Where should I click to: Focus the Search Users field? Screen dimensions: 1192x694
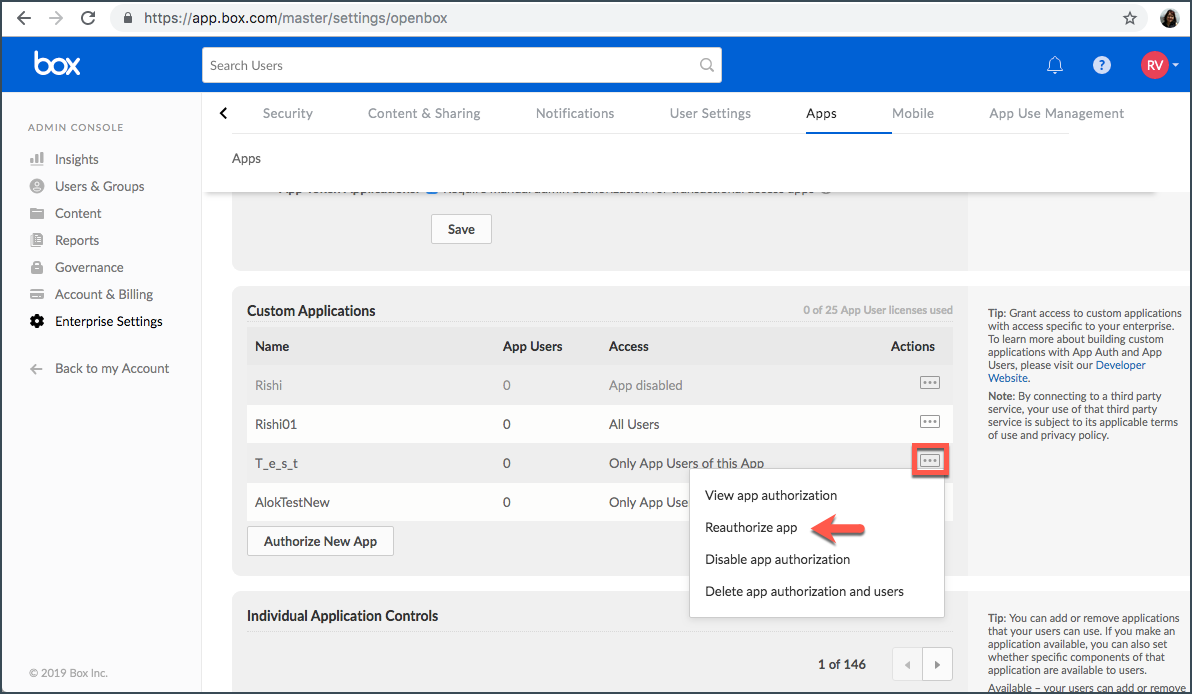click(x=461, y=65)
